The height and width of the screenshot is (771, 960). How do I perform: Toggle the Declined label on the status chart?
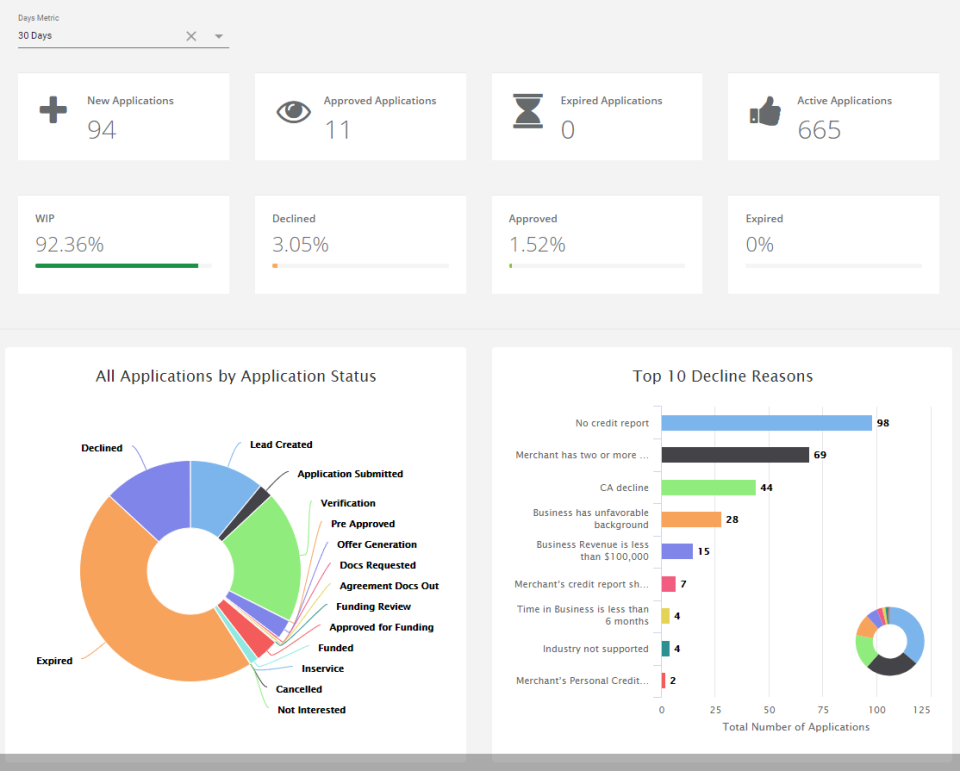101,448
